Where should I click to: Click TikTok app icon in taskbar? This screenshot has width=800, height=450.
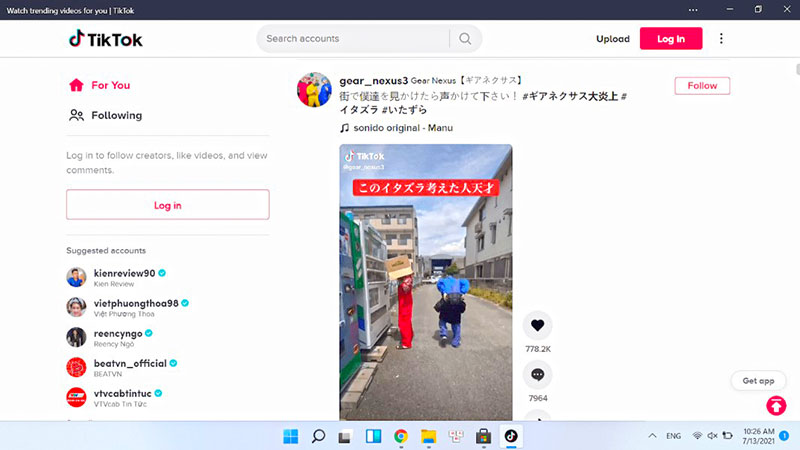[x=511, y=436]
